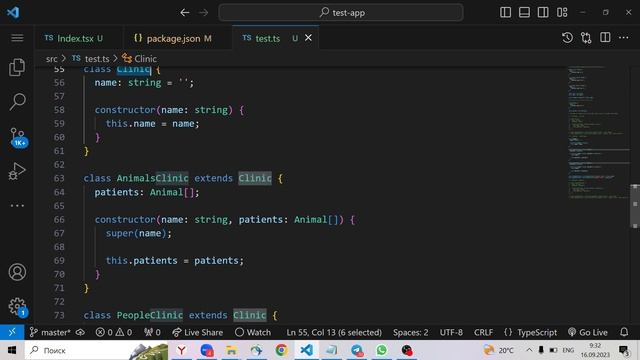Toggle secondary side bar layout
This screenshot has width=640, height=360.
click(543, 12)
